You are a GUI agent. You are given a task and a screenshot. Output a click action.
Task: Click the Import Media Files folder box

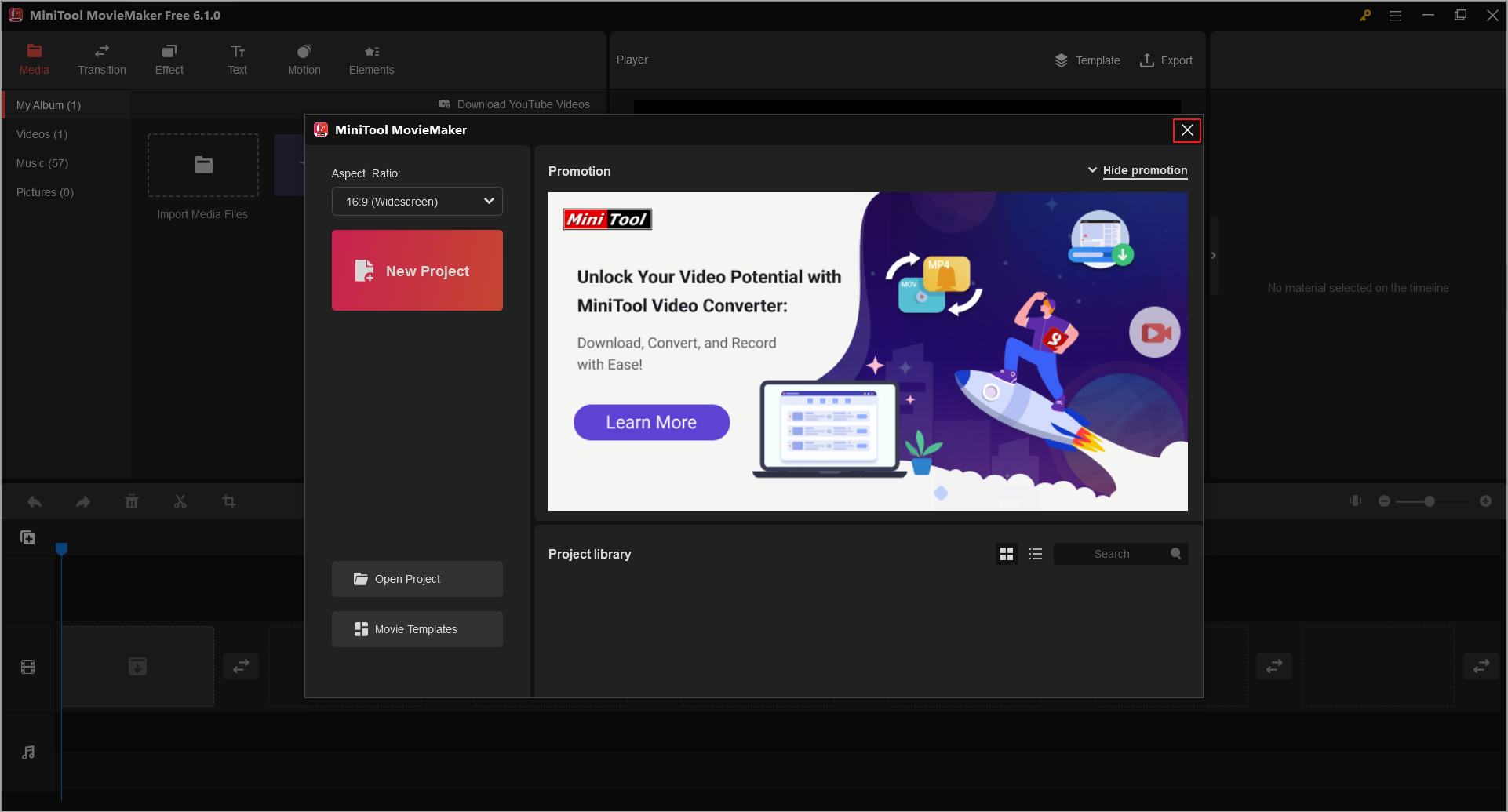pos(203,165)
